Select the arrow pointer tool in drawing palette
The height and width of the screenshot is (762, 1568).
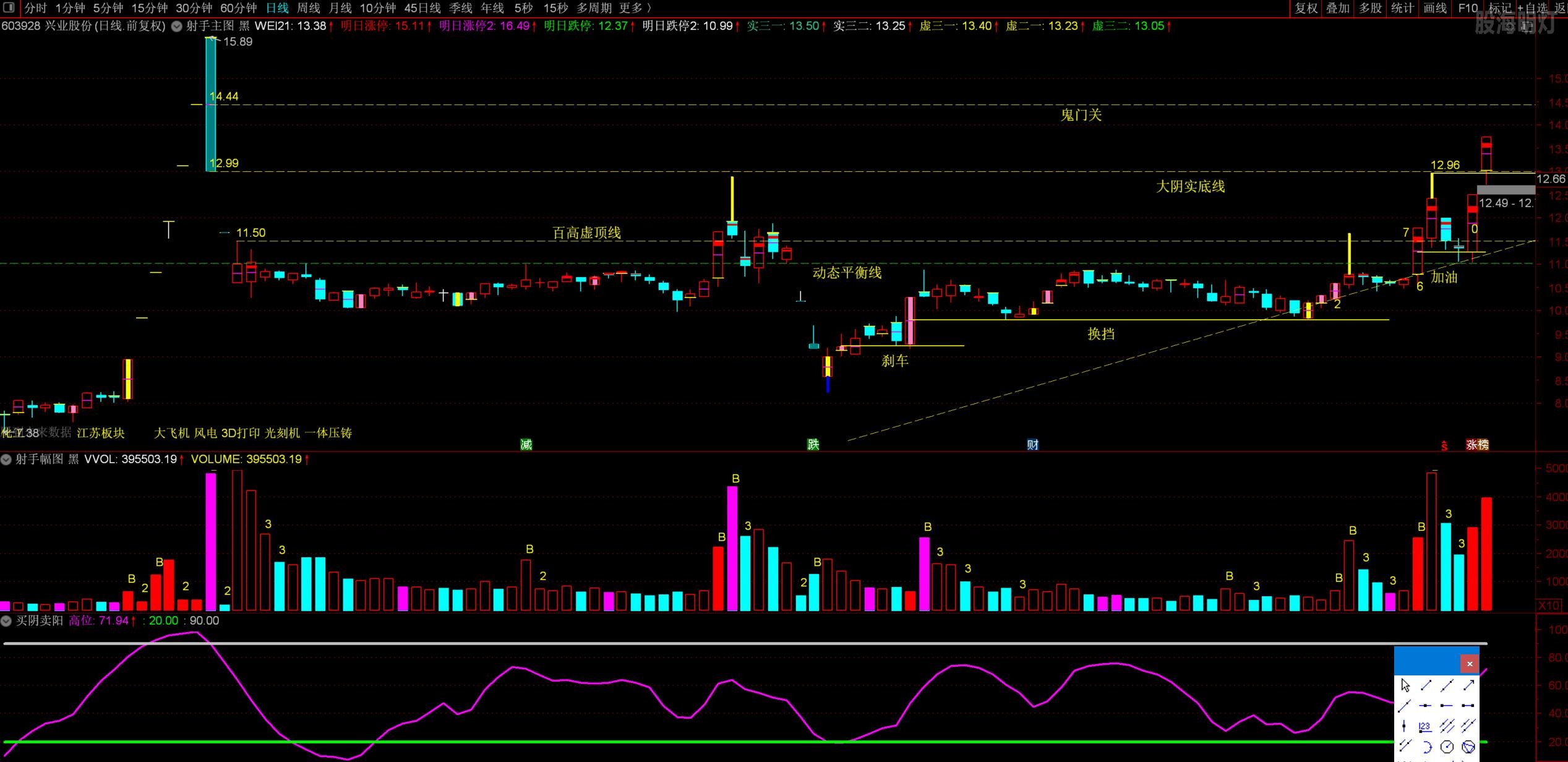click(1405, 685)
